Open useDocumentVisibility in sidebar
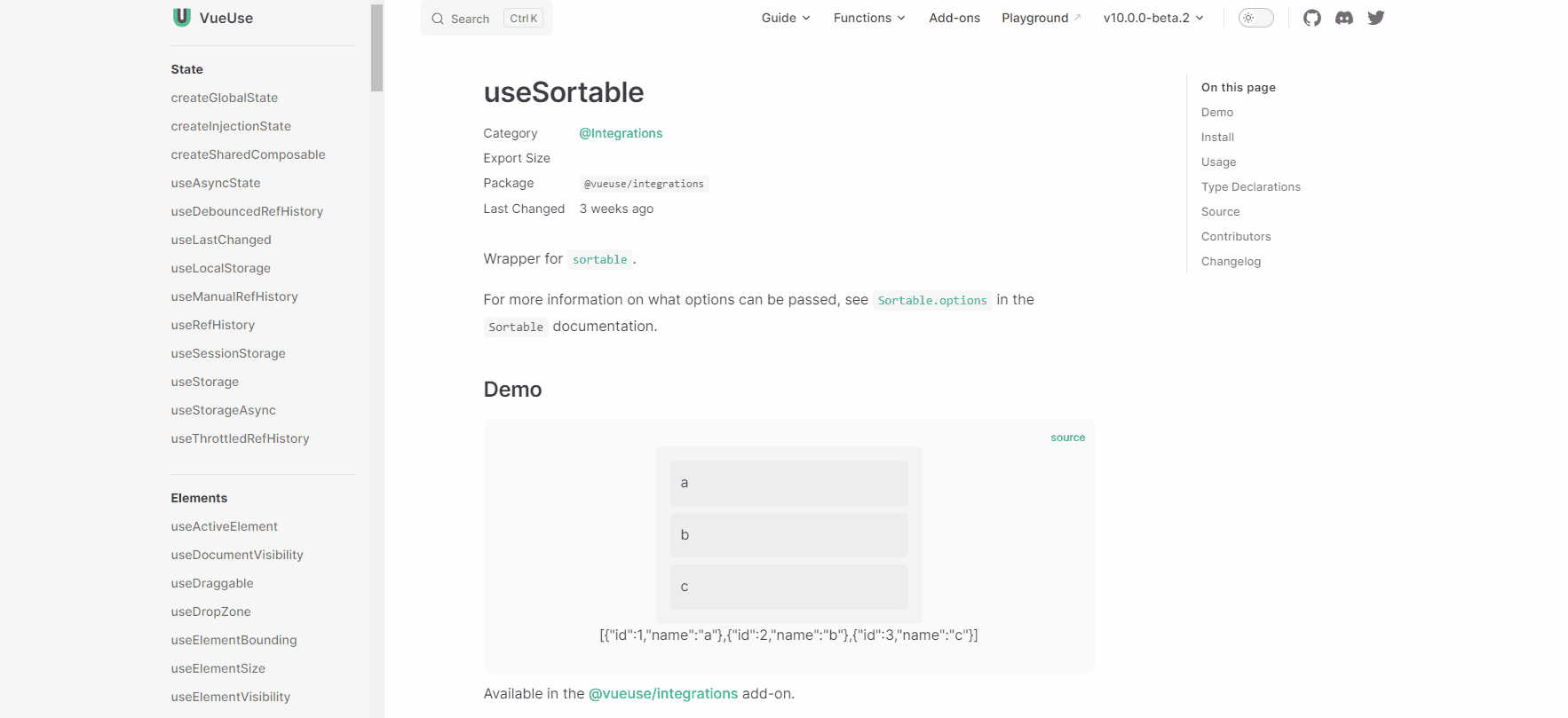This screenshot has height=718, width=1568. (x=237, y=555)
